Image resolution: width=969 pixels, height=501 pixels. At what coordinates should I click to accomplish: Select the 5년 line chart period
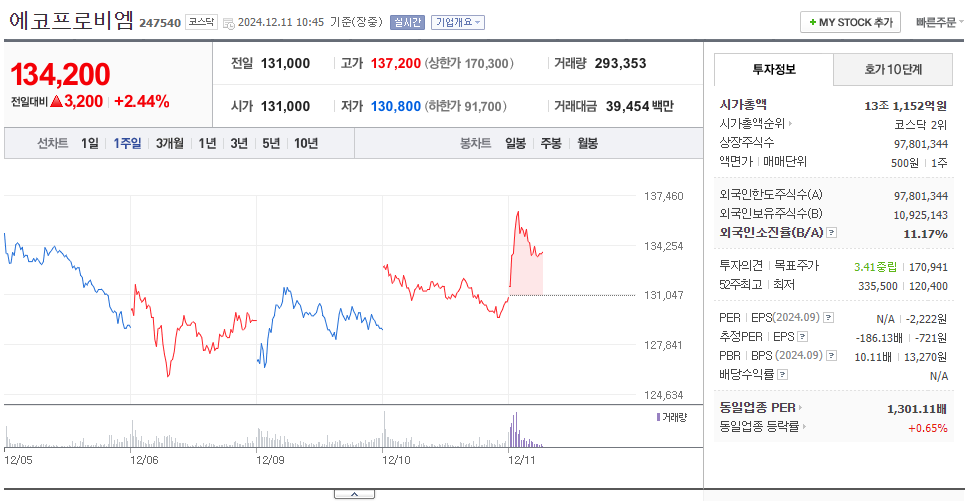(x=271, y=143)
